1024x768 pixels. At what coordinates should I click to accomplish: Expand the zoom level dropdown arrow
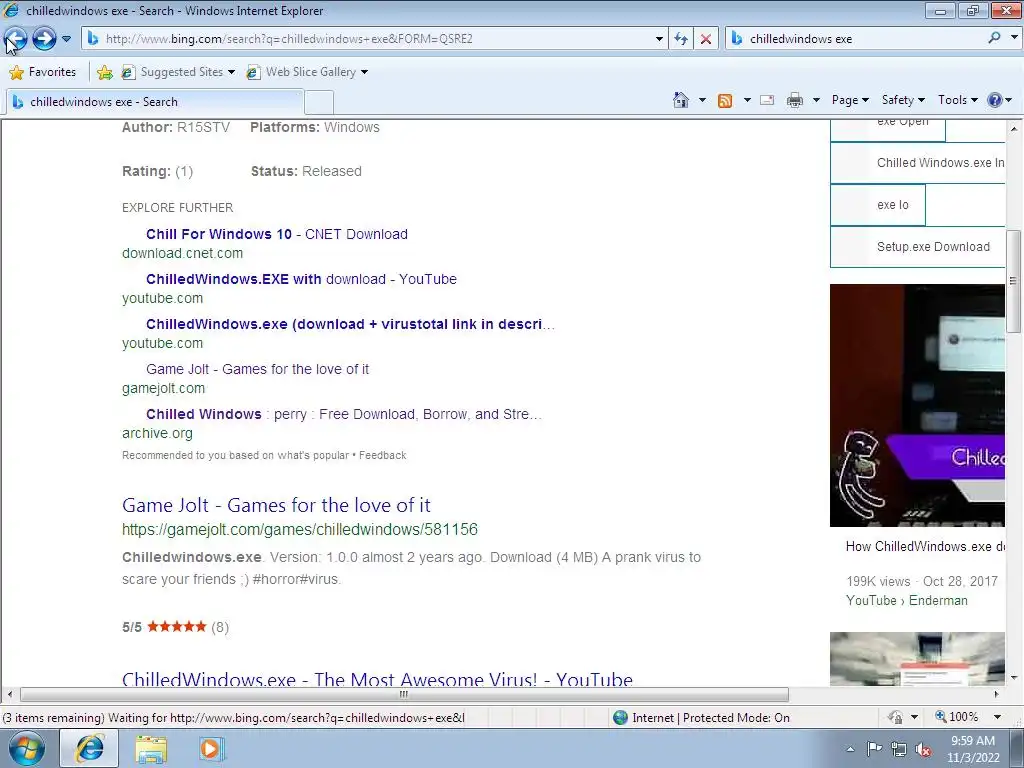click(997, 717)
